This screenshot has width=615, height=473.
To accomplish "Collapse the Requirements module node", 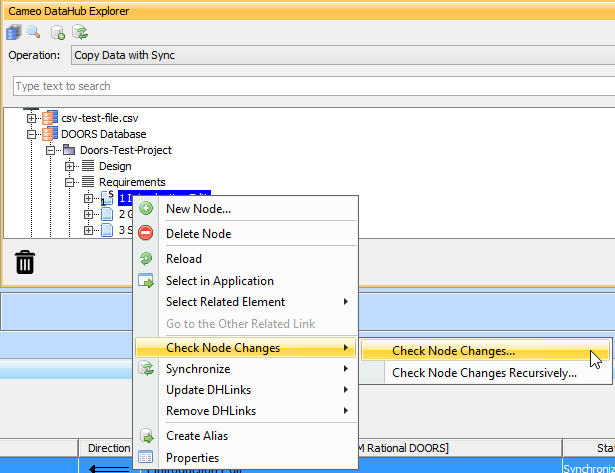I will 70,182.
